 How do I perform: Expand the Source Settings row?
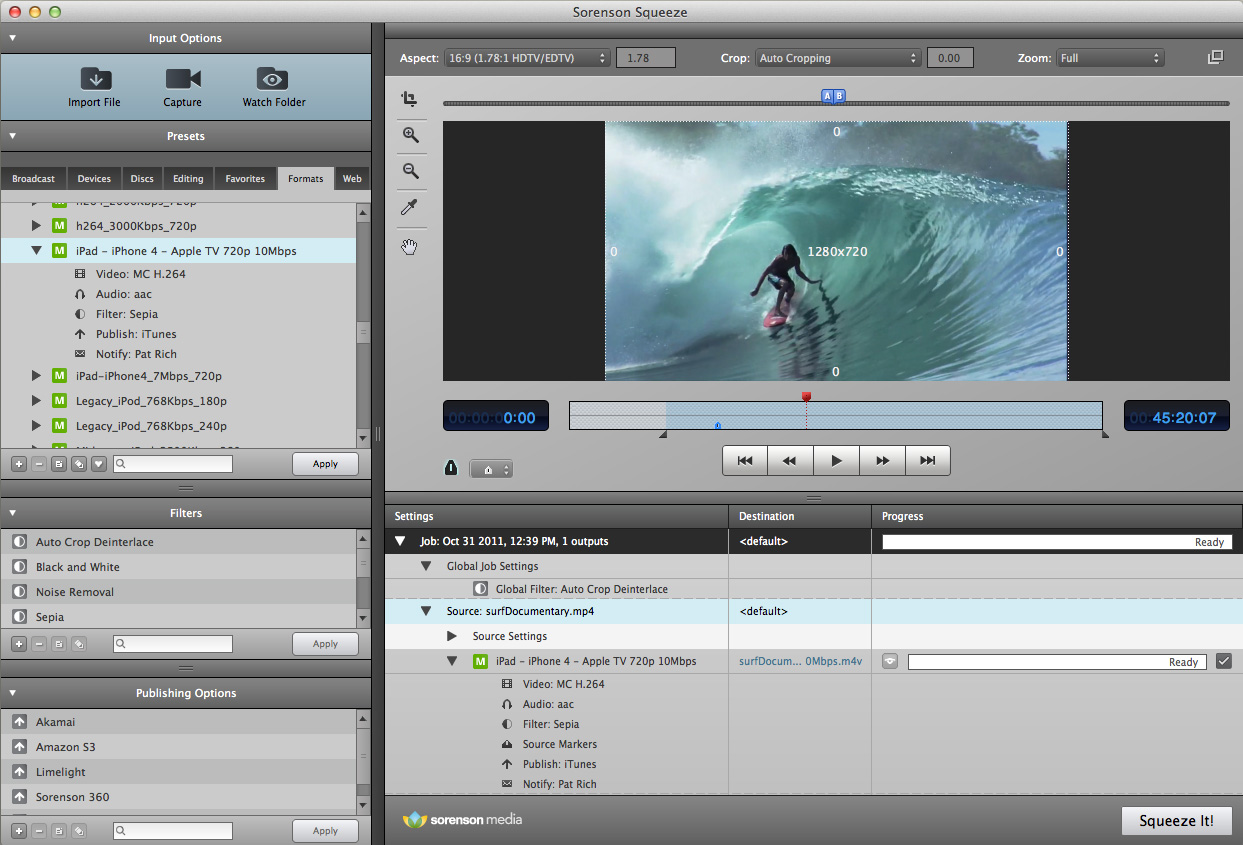click(x=452, y=636)
